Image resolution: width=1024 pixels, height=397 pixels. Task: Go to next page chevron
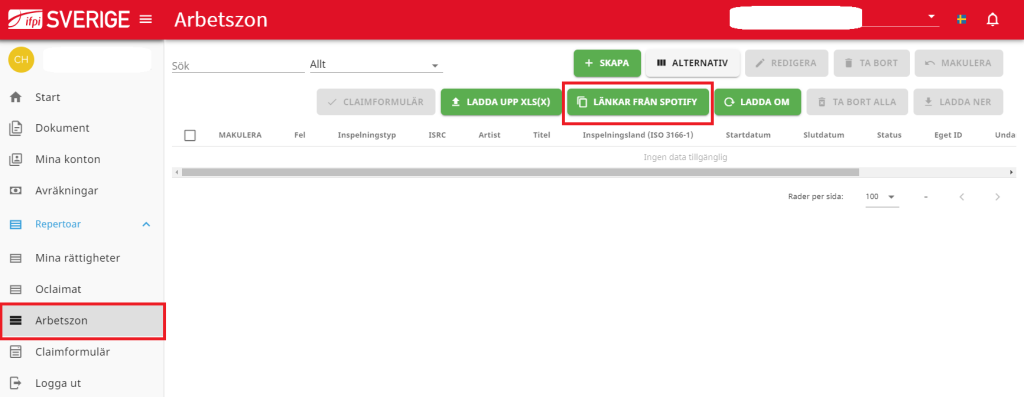pos(997,197)
